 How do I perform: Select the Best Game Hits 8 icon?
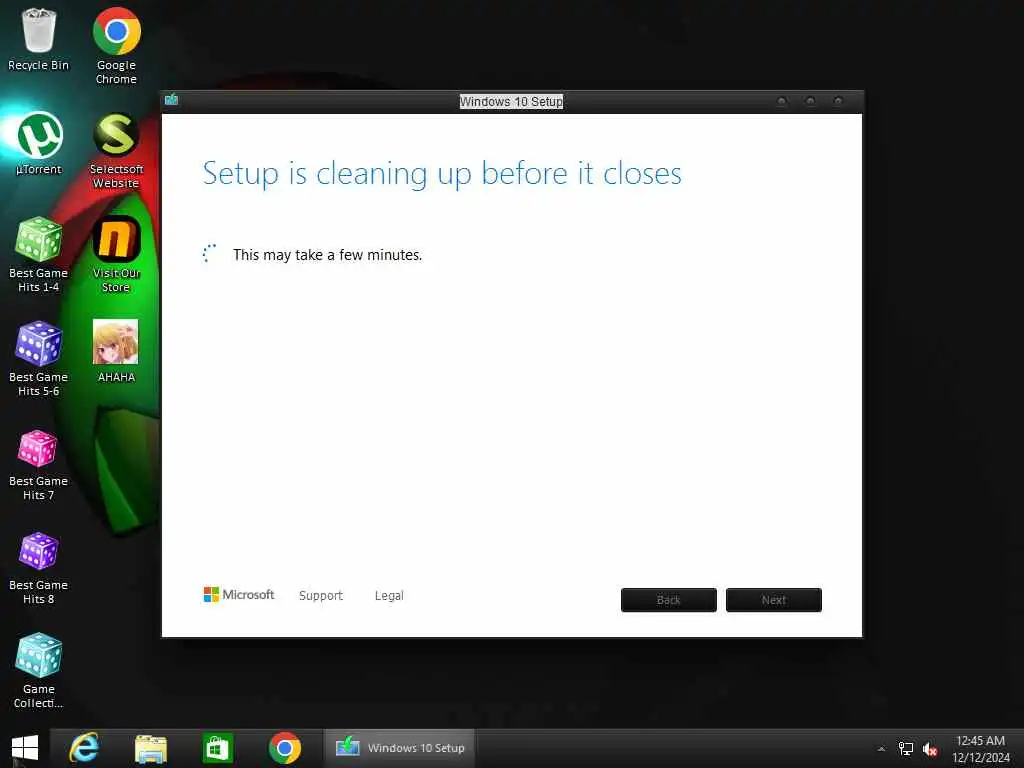click(x=39, y=568)
